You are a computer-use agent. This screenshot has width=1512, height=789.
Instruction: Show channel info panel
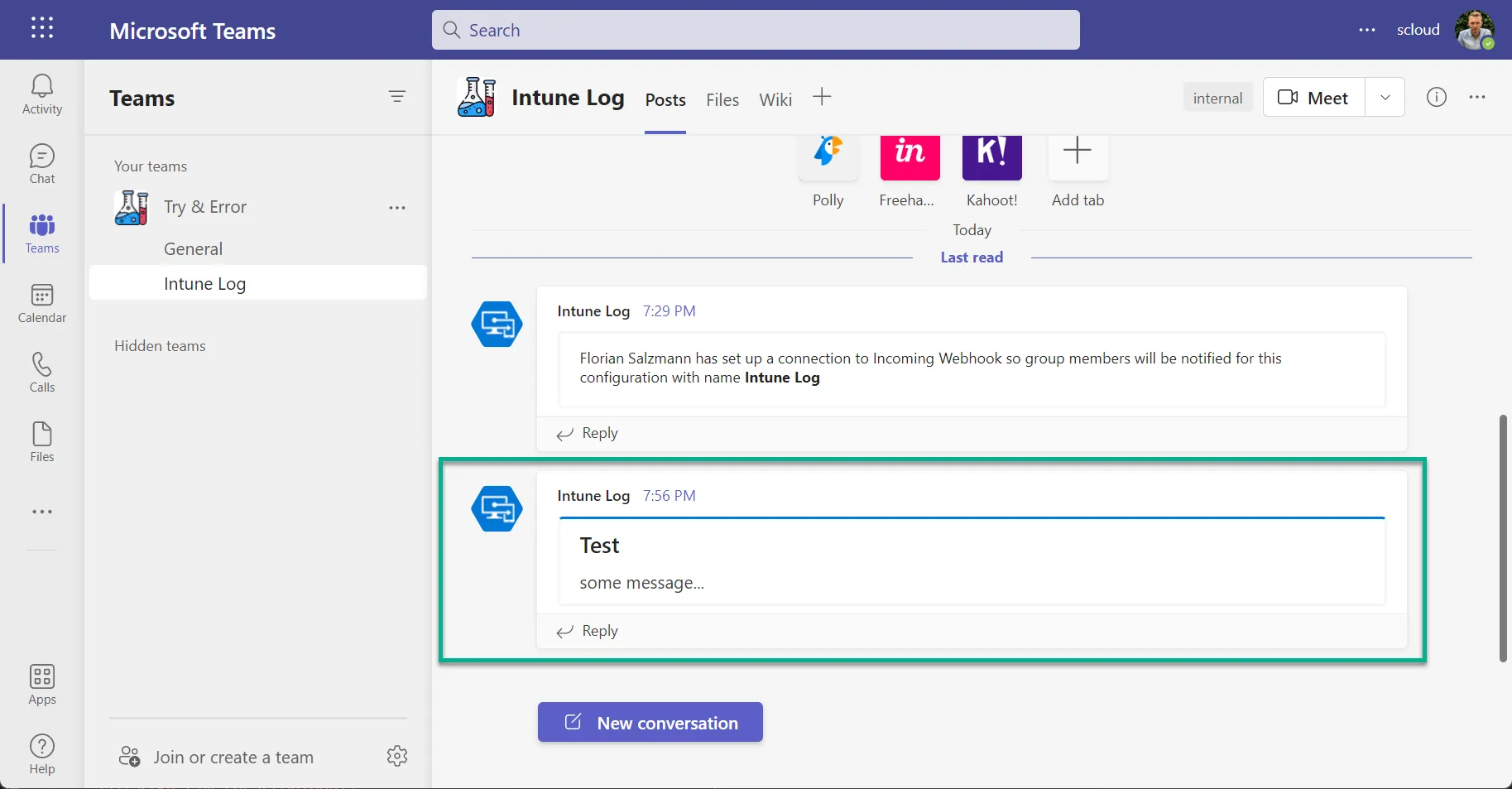1437,97
